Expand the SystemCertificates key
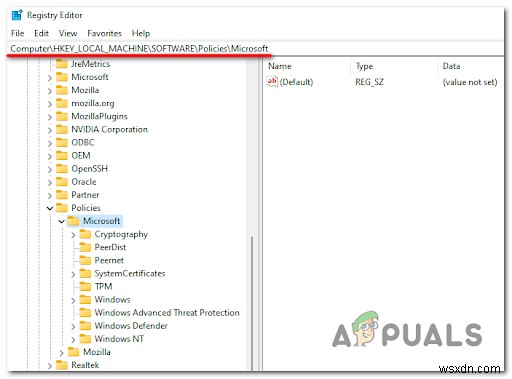Viewport: 512px width, 379px height. point(73,274)
